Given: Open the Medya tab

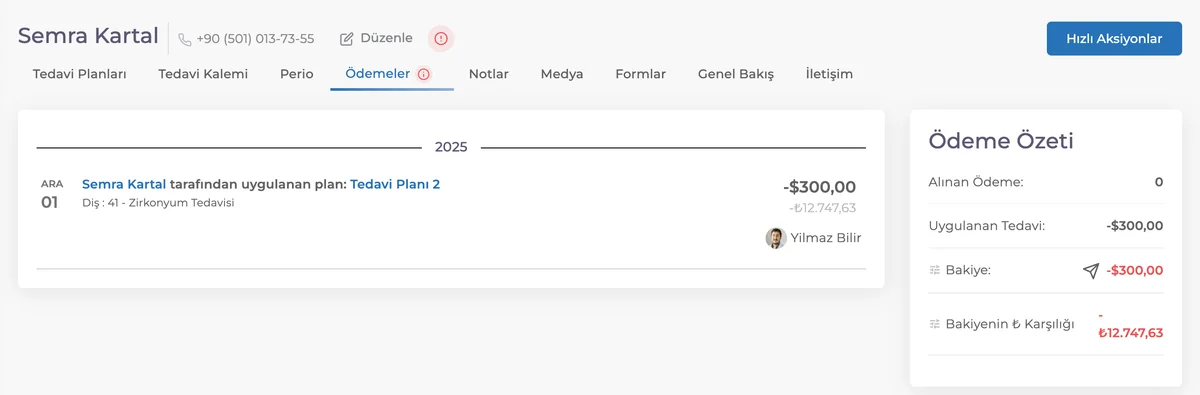Looking at the screenshot, I should (x=562, y=74).
